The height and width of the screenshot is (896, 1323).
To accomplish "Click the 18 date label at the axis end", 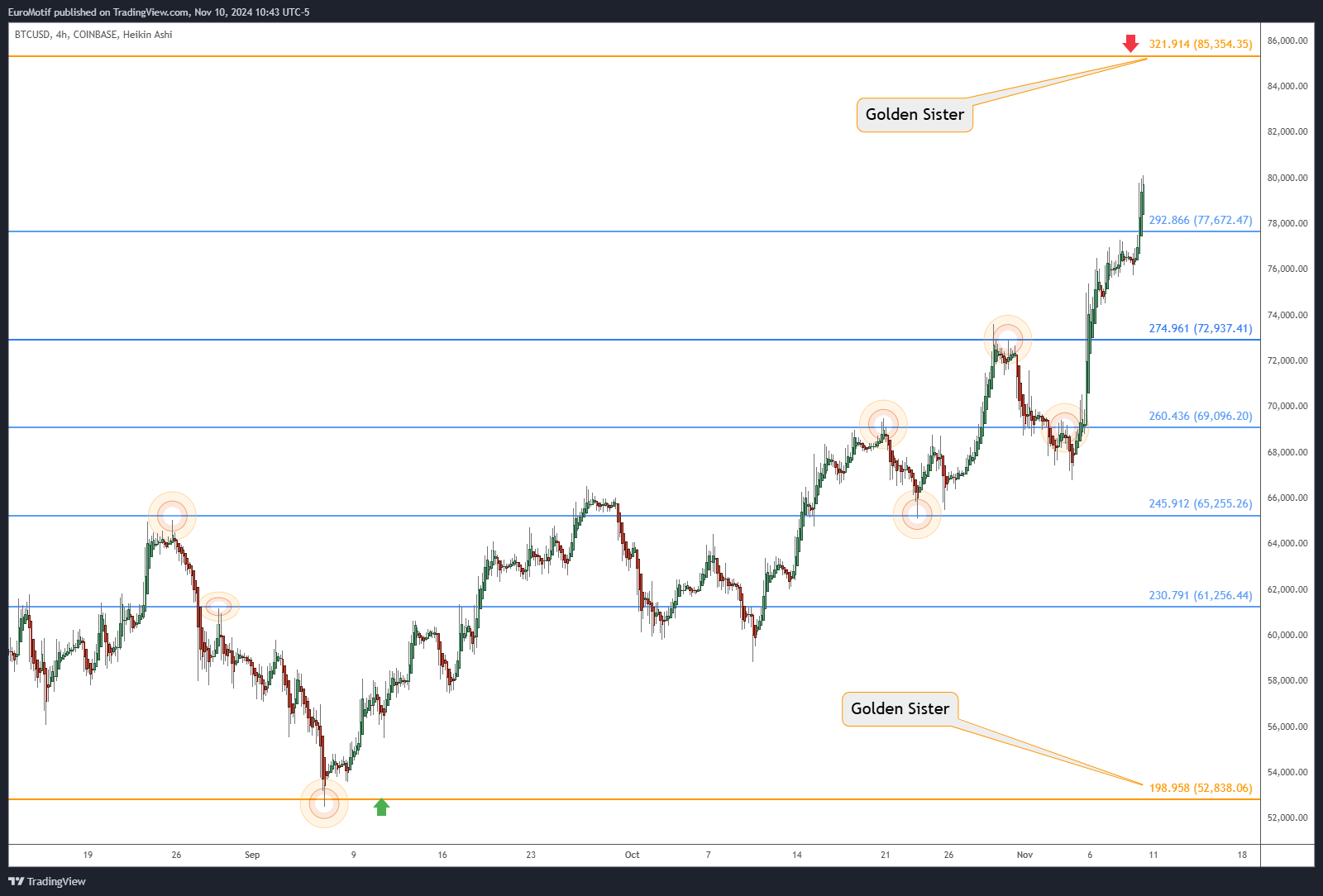I will pos(1242,855).
